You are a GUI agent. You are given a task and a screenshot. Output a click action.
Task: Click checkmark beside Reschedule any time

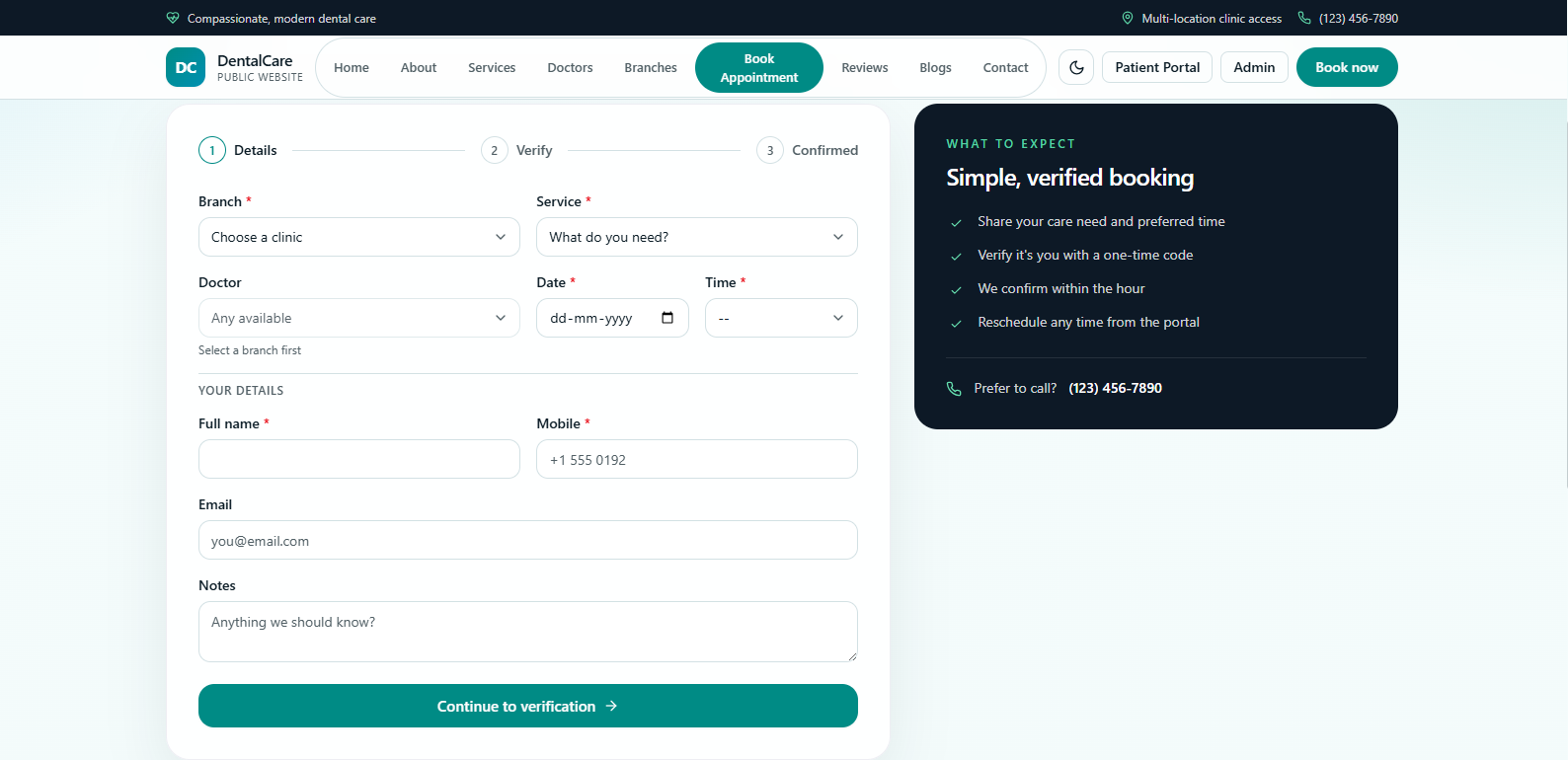click(x=956, y=323)
